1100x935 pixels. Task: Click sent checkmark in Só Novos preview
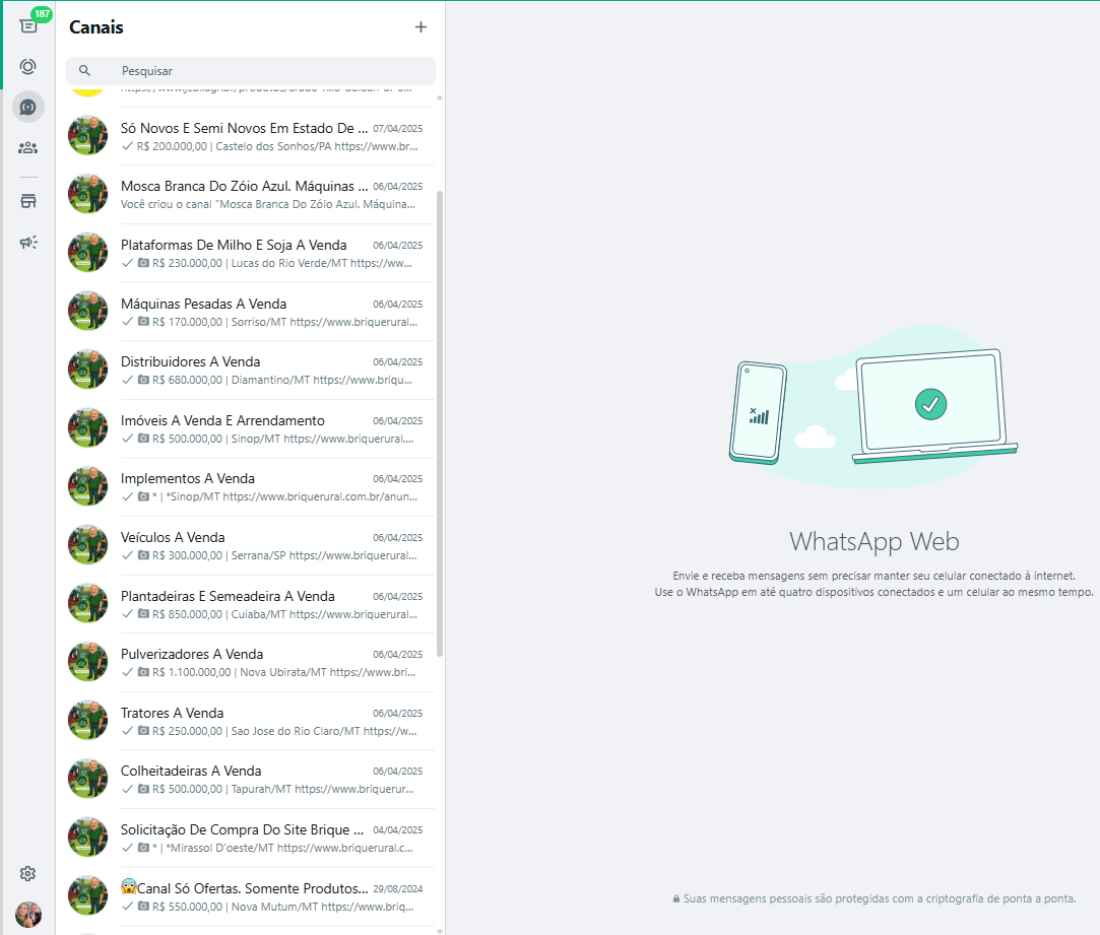(127, 146)
